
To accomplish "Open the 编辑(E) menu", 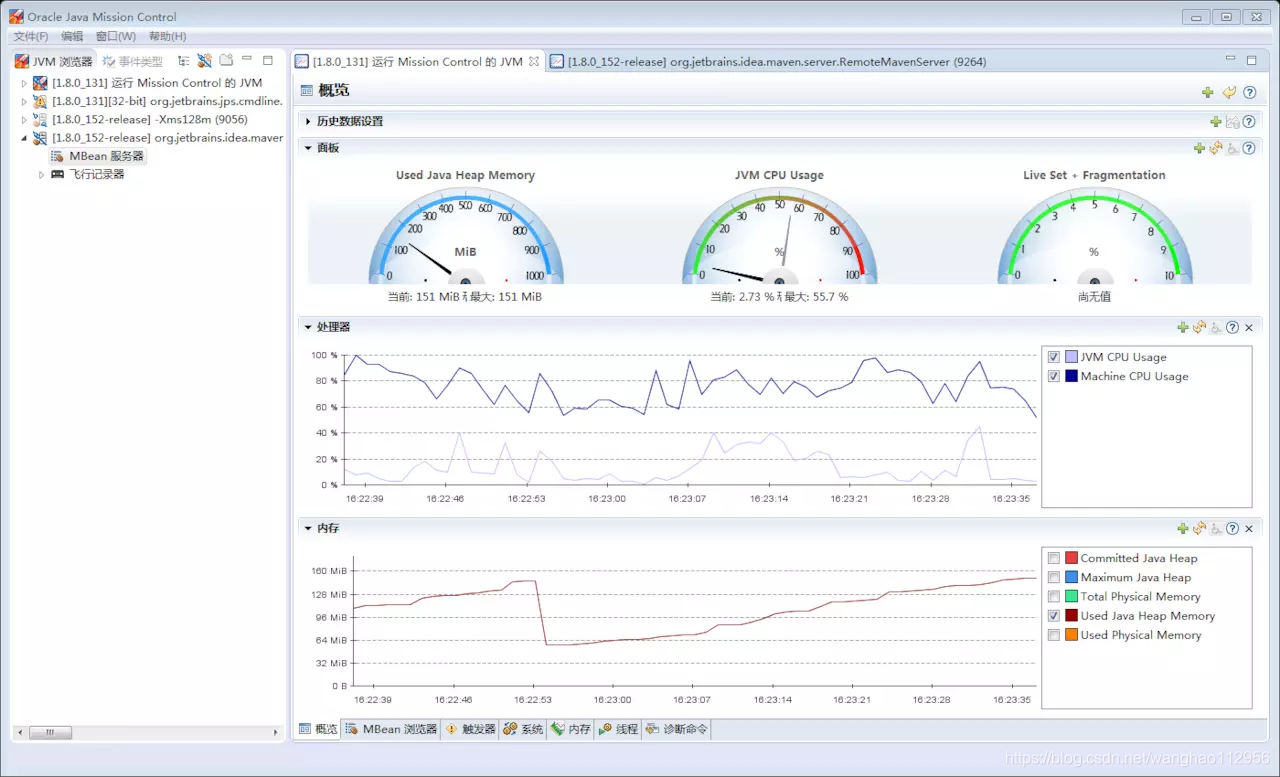I will pos(72,36).
